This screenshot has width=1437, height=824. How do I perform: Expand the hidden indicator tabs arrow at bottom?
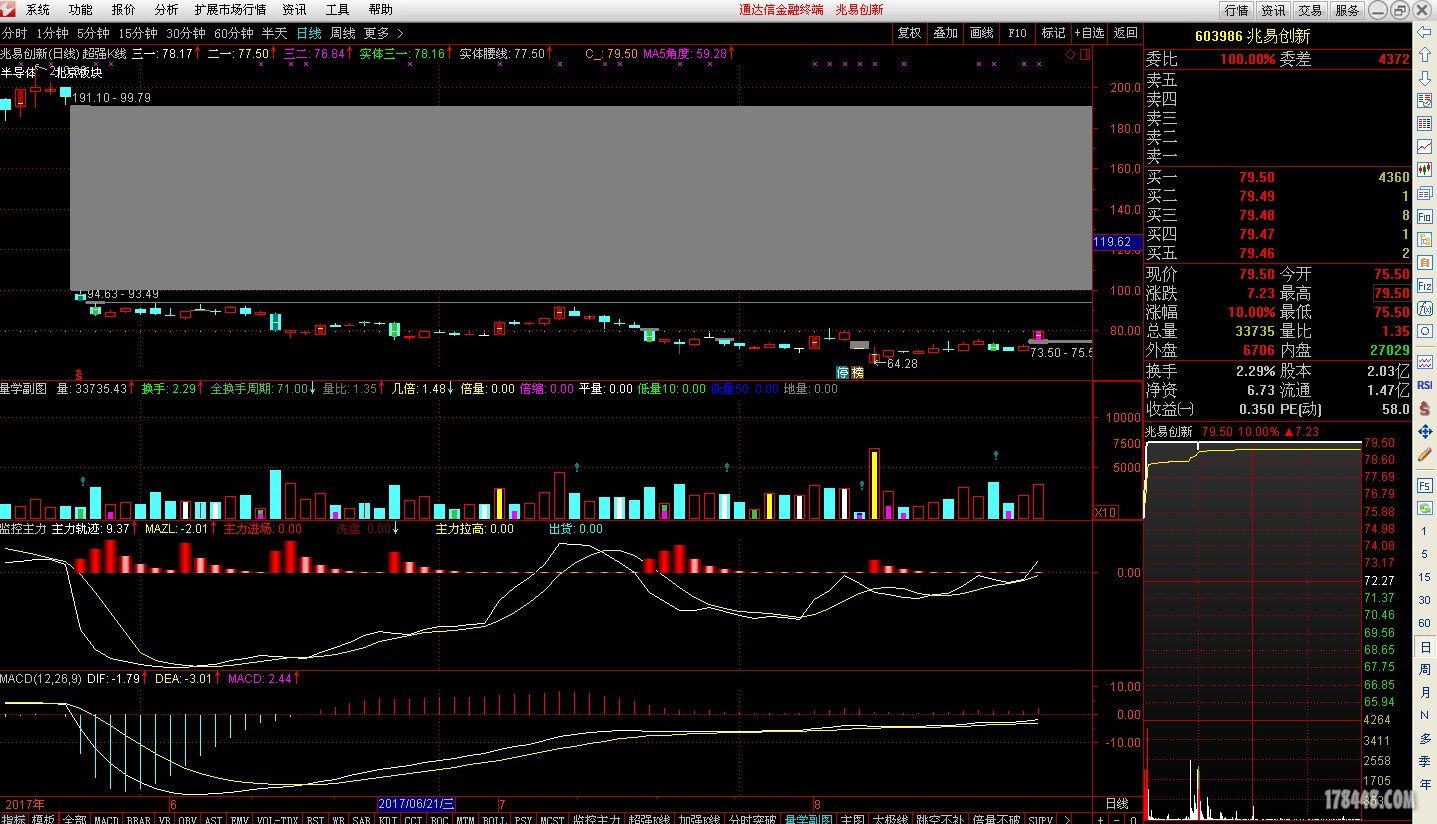point(1066,819)
